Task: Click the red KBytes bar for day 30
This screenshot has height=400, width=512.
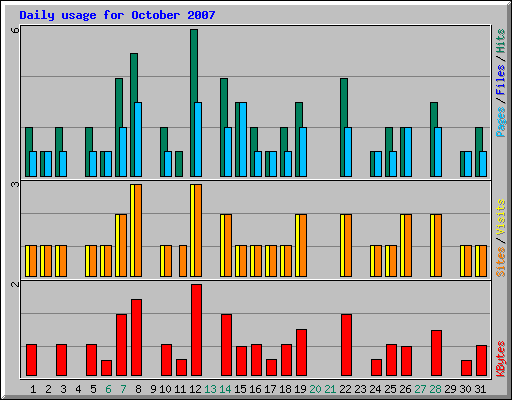Action: [466, 368]
